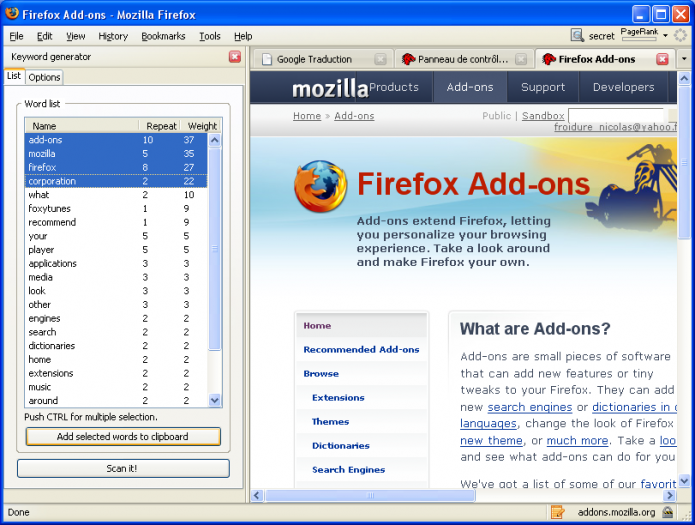This screenshot has height=525, width=695.
Task: Click the throbber gear icon
Action: tap(681, 35)
